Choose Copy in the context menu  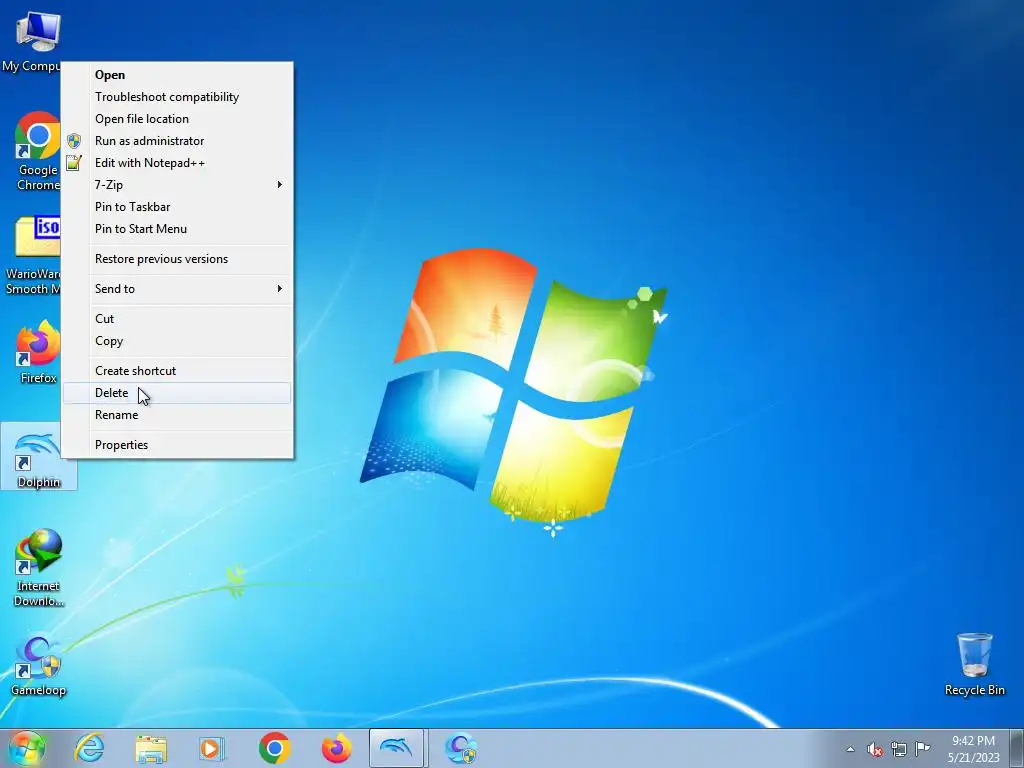click(x=177, y=341)
